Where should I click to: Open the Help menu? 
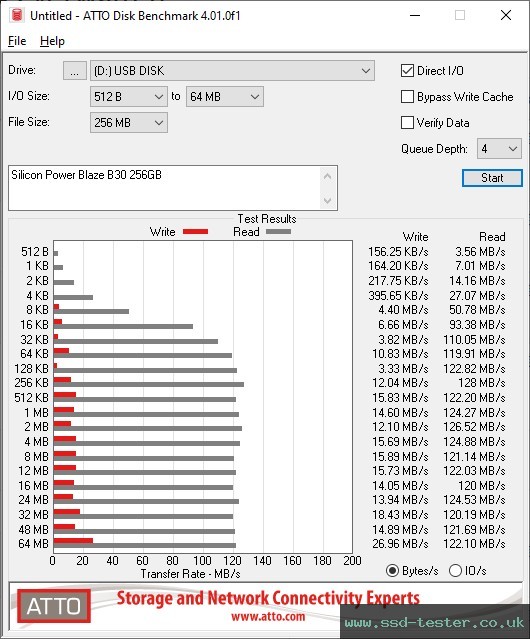click(x=52, y=41)
